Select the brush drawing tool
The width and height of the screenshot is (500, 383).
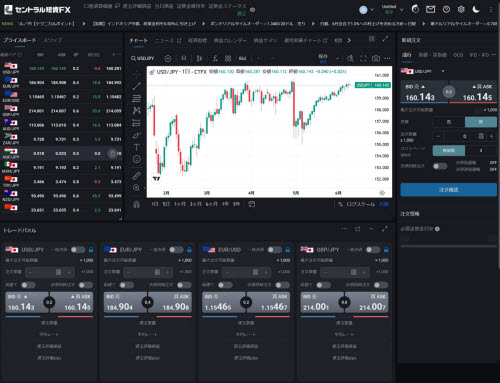(x=136, y=135)
